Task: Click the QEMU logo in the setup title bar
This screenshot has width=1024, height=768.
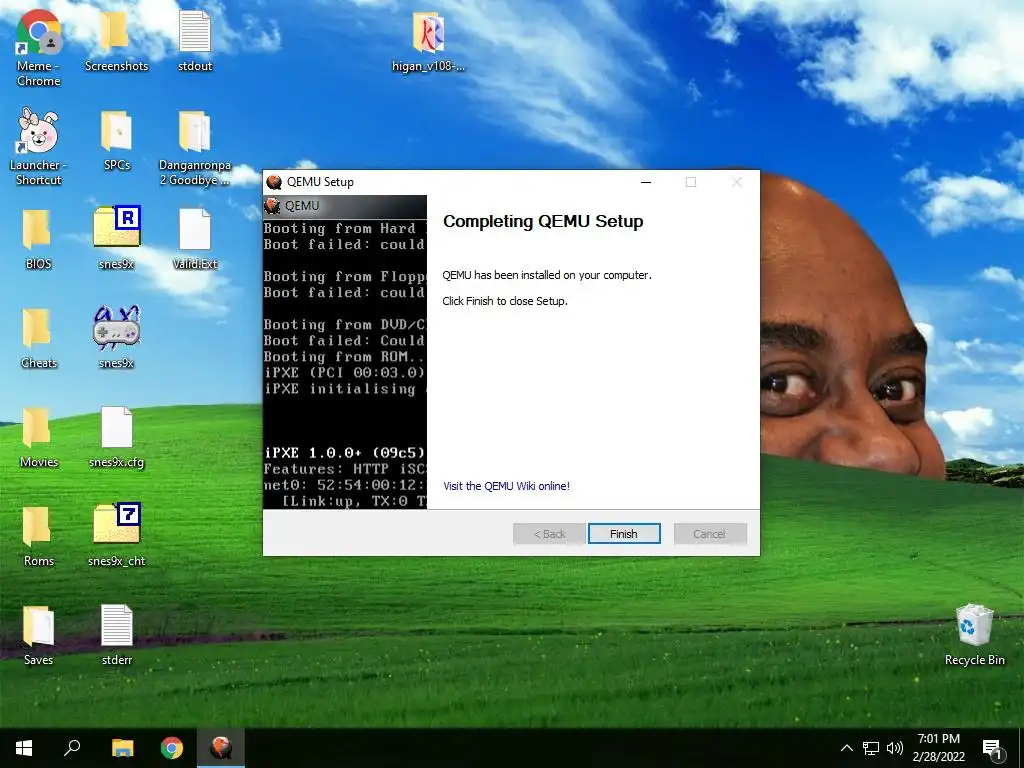Action: click(x=274, y=182)
